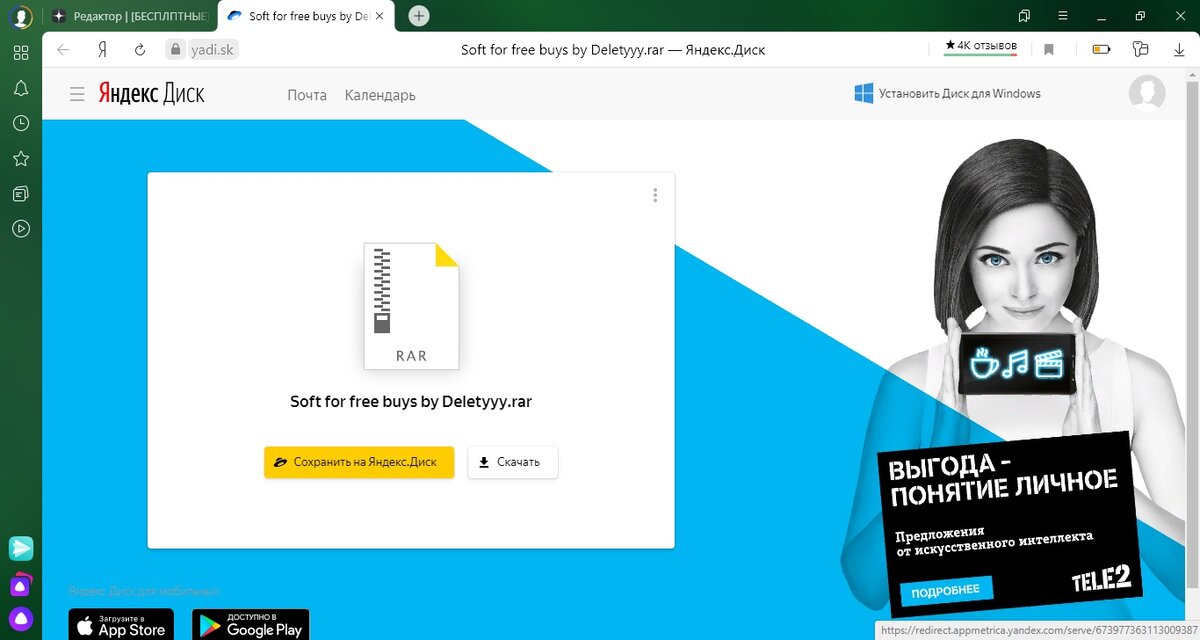Launch Alice assistant icon in sidebar
The height and width of the screenshot is (640, 1200).
point(21,618)
